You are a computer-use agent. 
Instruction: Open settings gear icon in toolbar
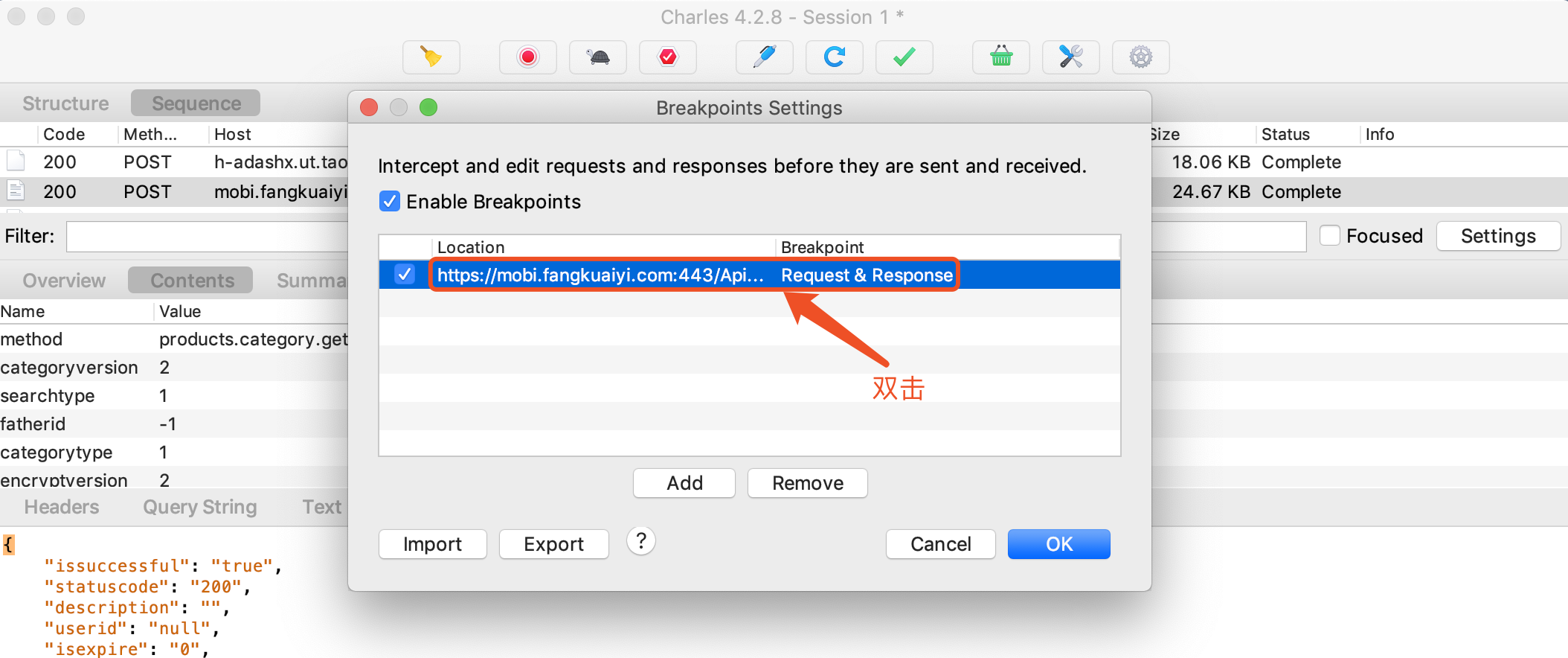point(1141,57)
